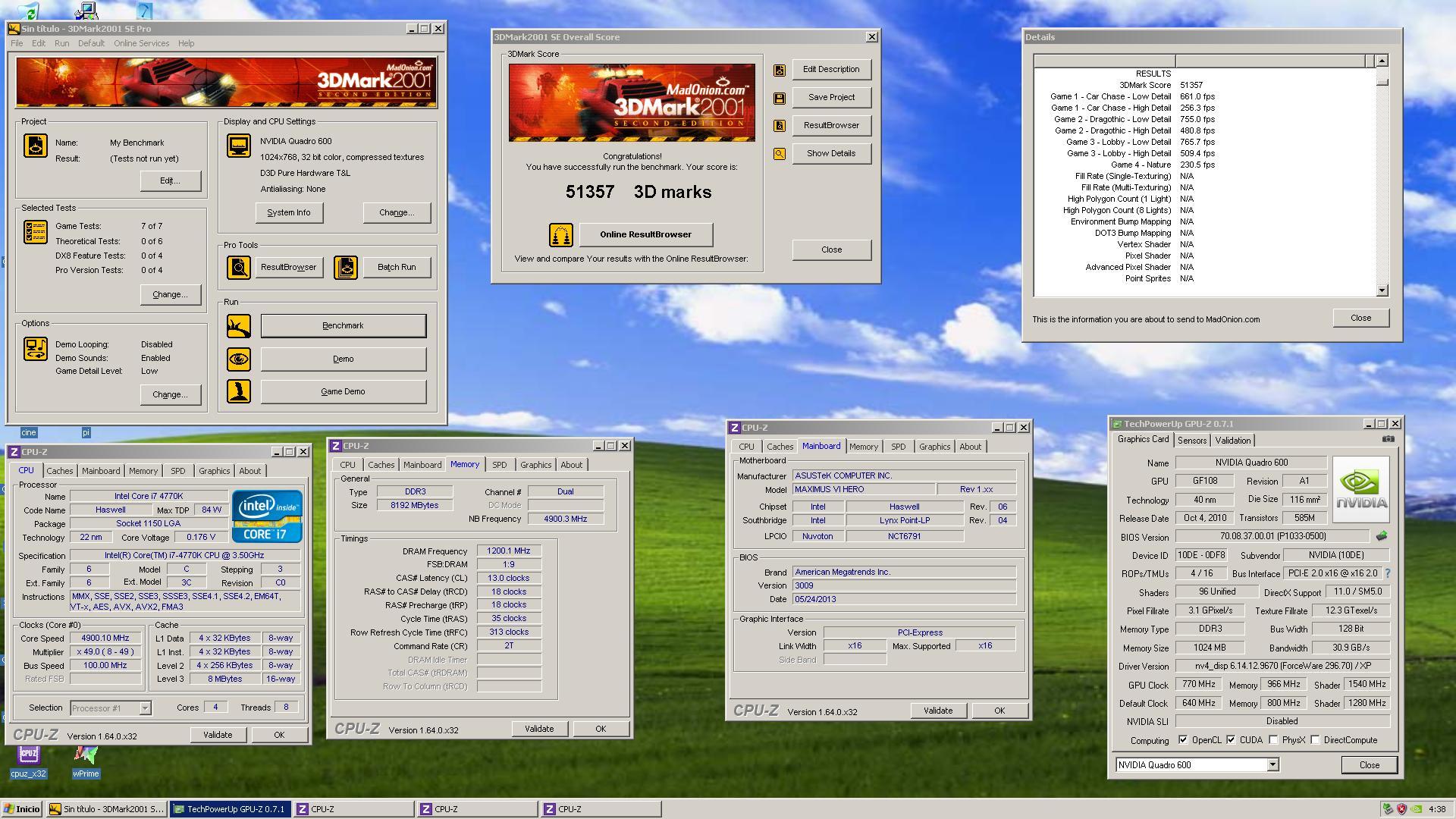The image size is (1456, 819).
Task: Click the Inicio start button
Action: pyautogui.click(x=22, y=809)
